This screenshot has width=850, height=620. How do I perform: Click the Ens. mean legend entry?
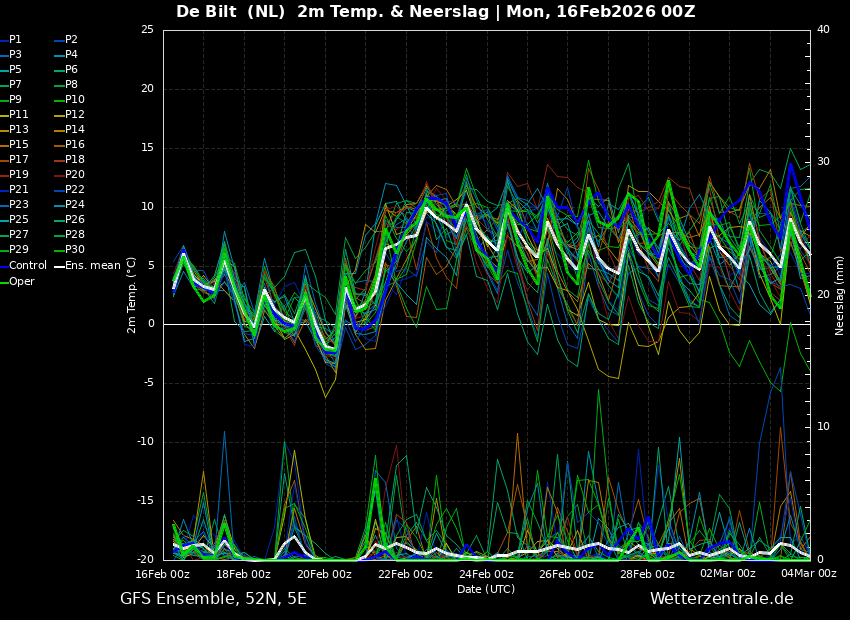coord(92,266)
